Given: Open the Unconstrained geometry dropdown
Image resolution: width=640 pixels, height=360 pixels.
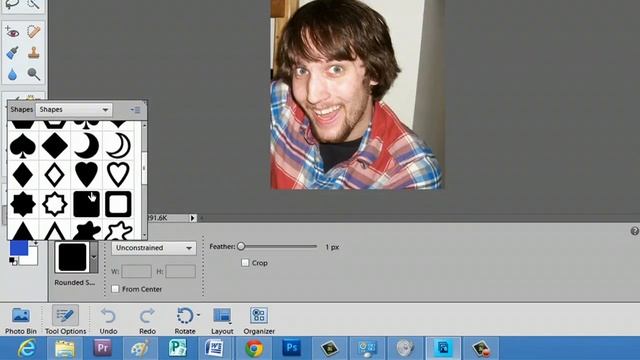Looking at the screenshot, I should coord(153,248).
